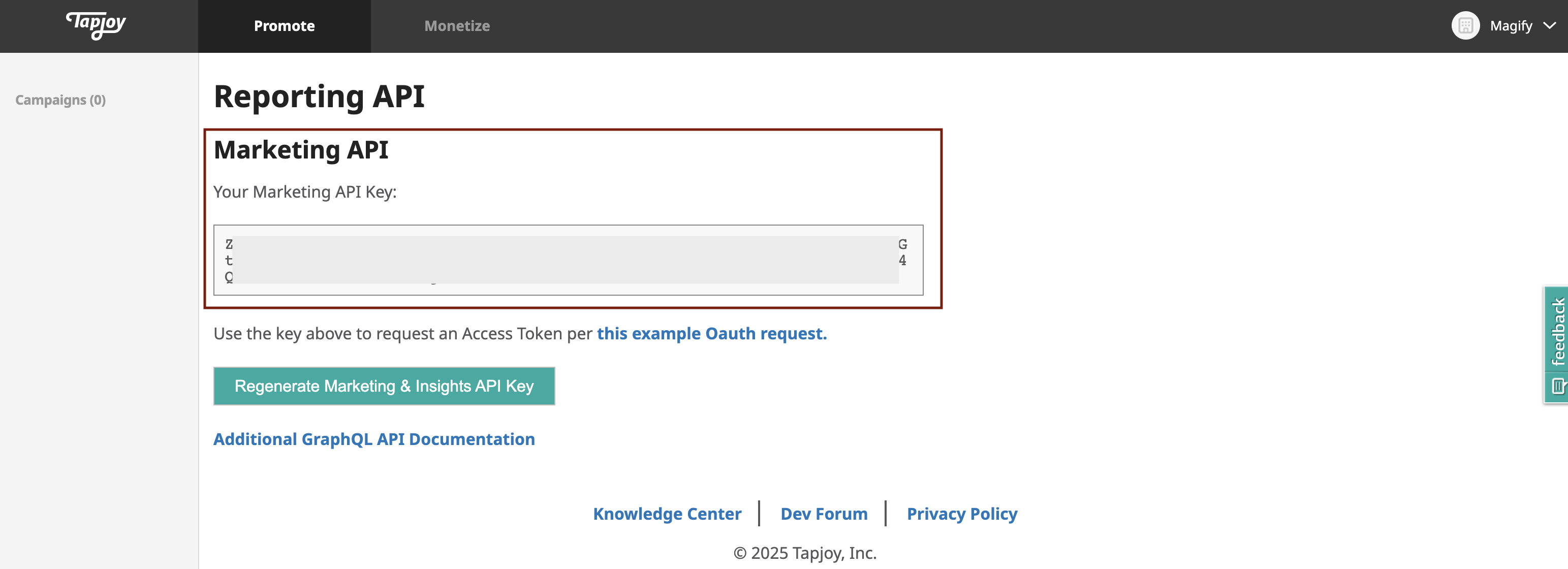Open the Dev Forum
The height and width of the screenshot is (569, 1568).
tap(824, 514)
